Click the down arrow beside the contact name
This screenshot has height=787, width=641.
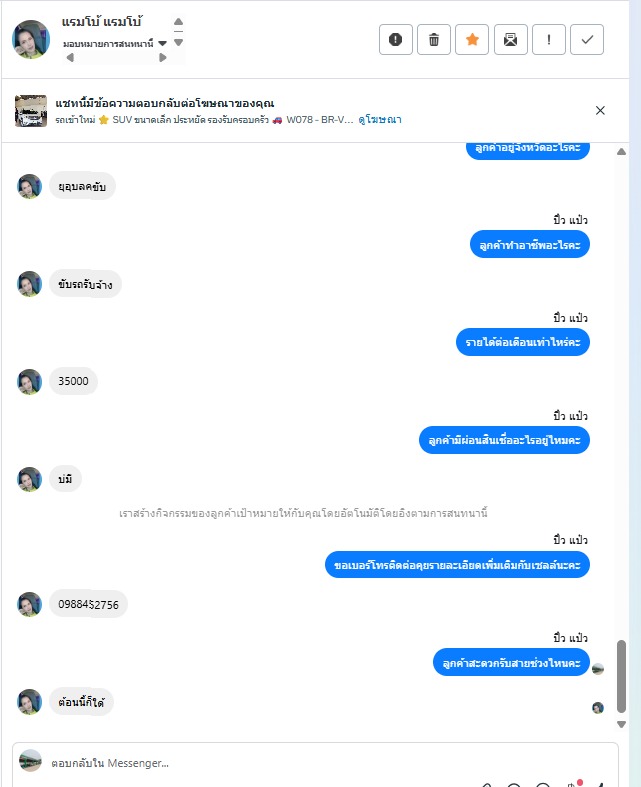click(x=178, y=43)
